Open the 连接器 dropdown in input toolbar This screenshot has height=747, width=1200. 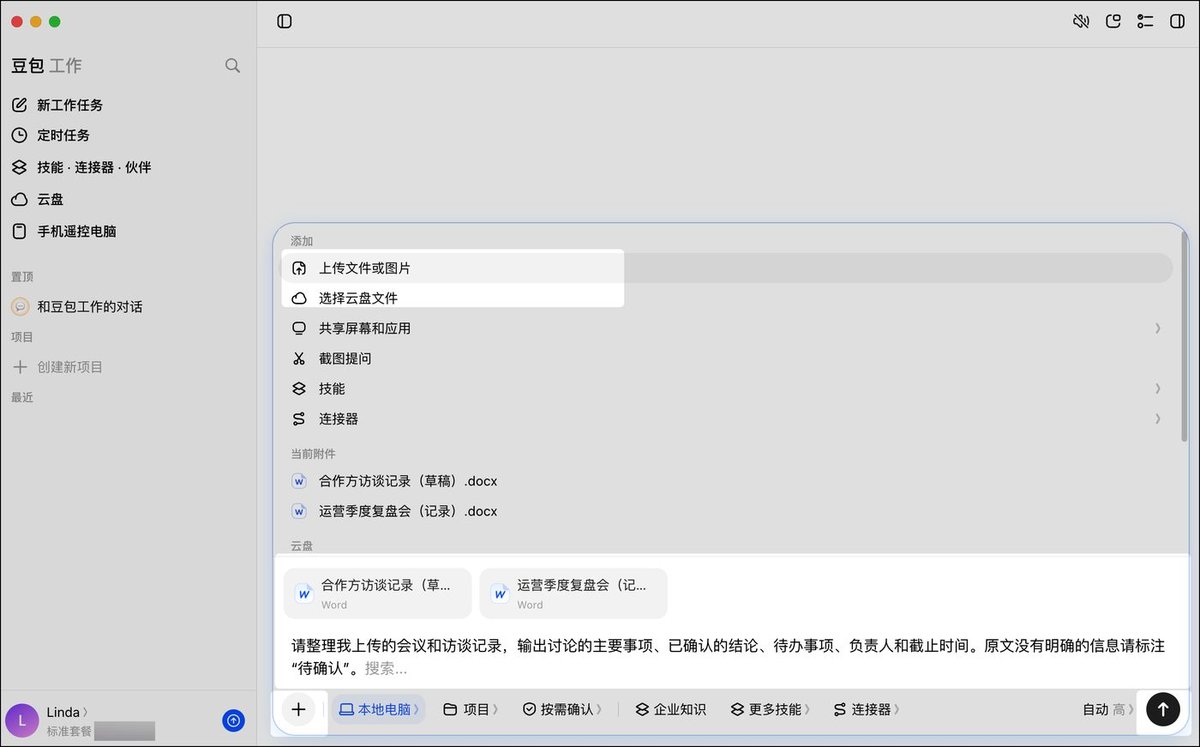866,709
